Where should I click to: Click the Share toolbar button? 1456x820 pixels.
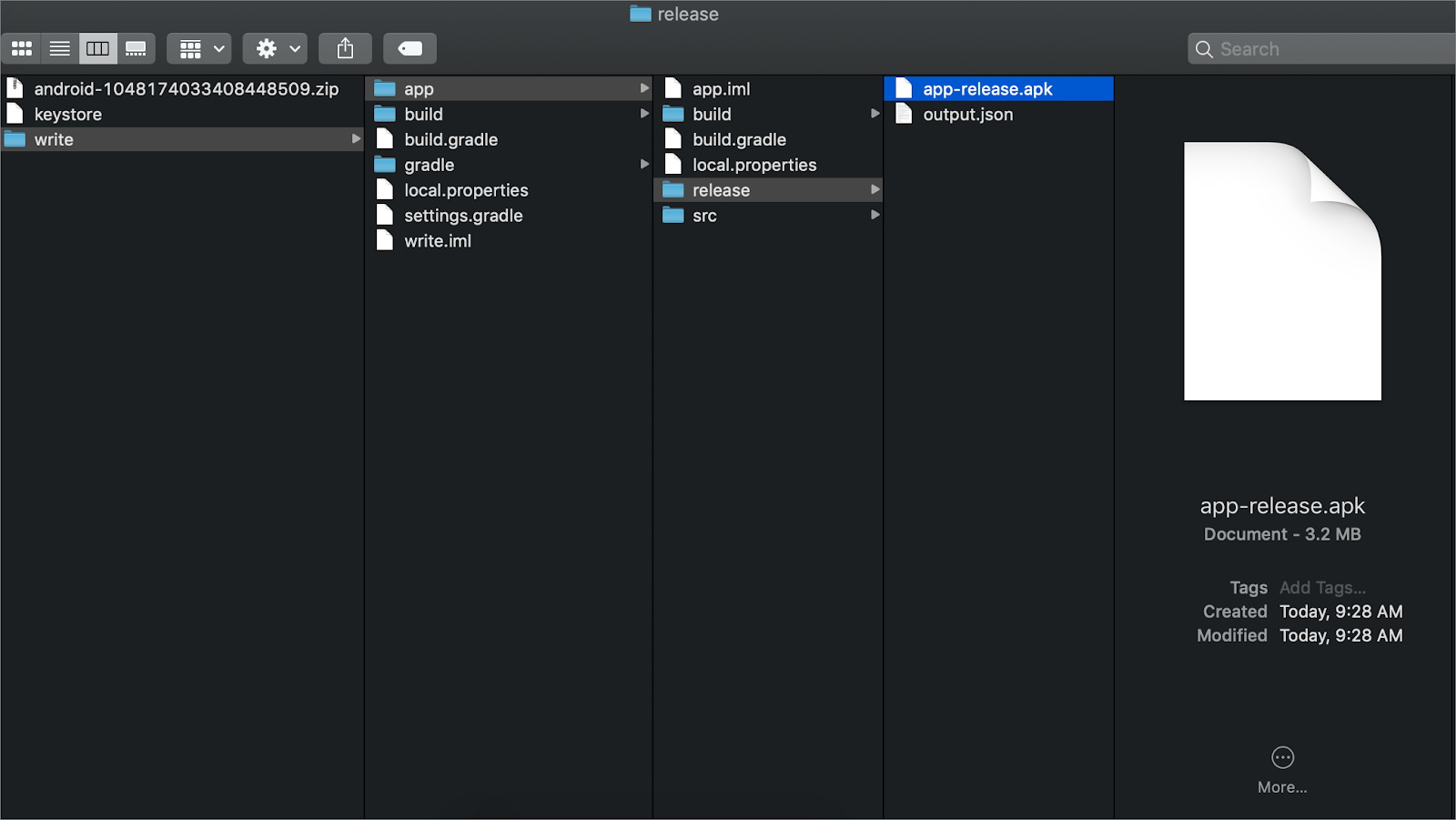click(345, 49)
